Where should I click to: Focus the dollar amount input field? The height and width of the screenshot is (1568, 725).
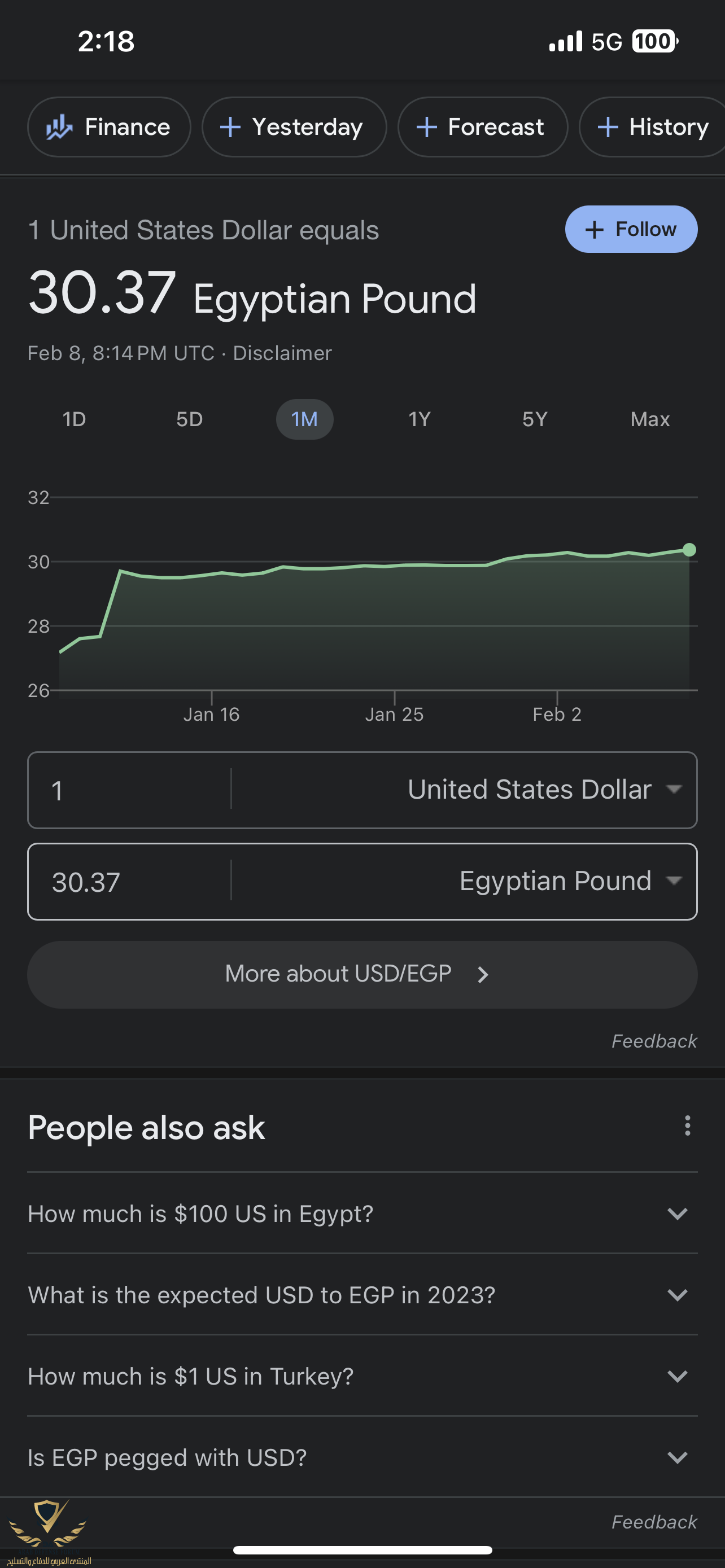point(129,790)
